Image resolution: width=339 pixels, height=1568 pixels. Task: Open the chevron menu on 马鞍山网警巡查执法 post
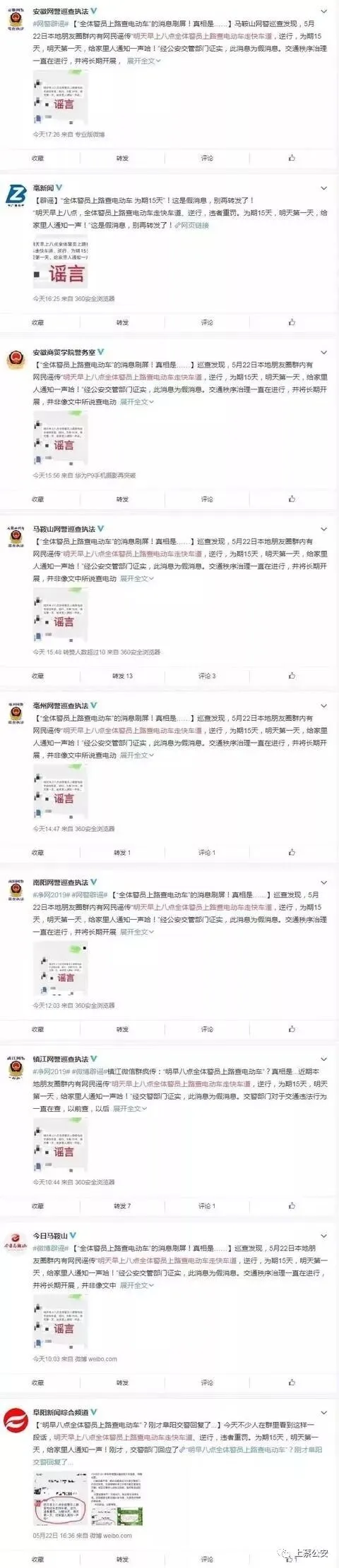[x=324, y=529]
